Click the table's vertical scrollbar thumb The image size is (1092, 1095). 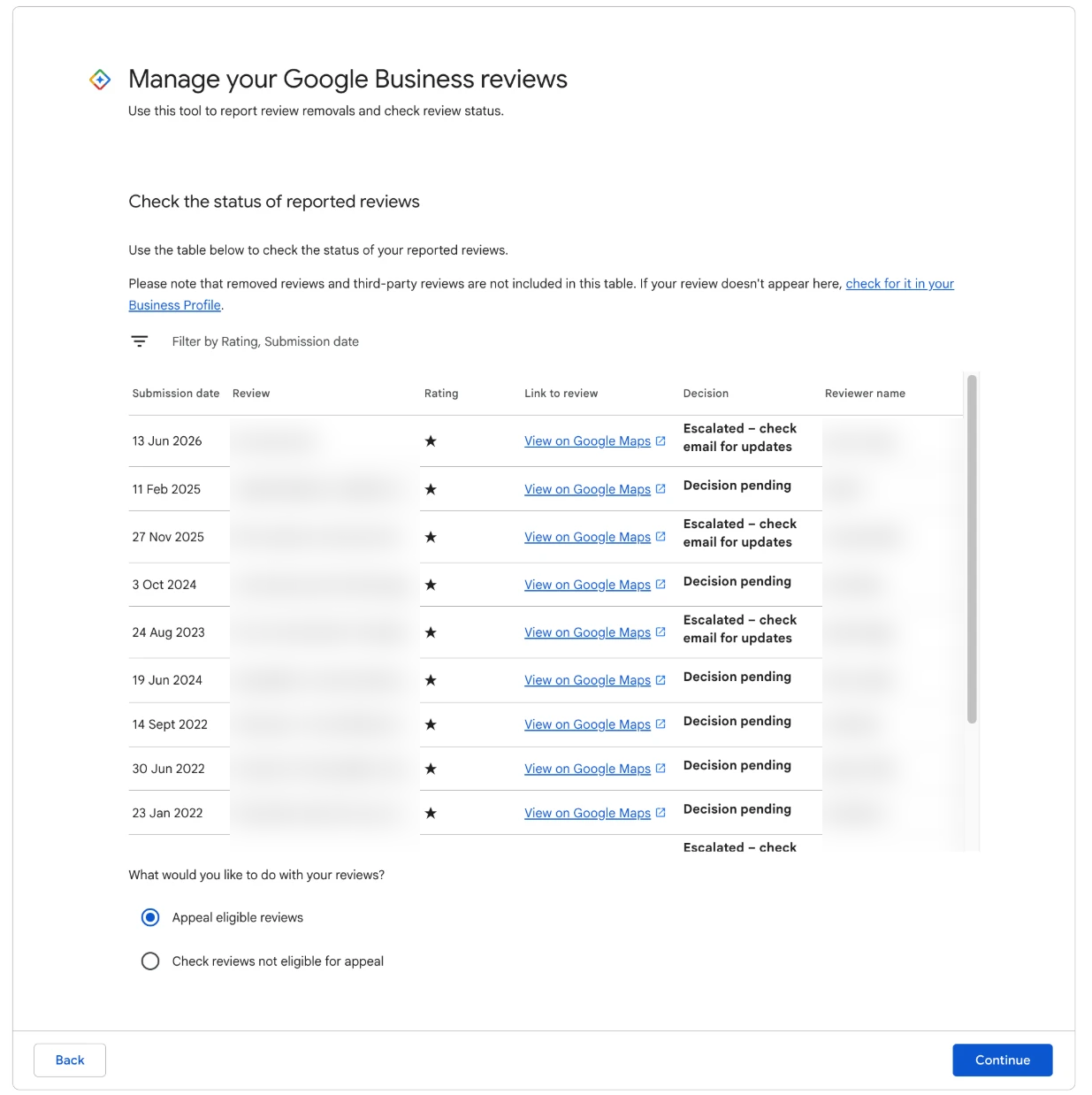click(x=972, y=548)
